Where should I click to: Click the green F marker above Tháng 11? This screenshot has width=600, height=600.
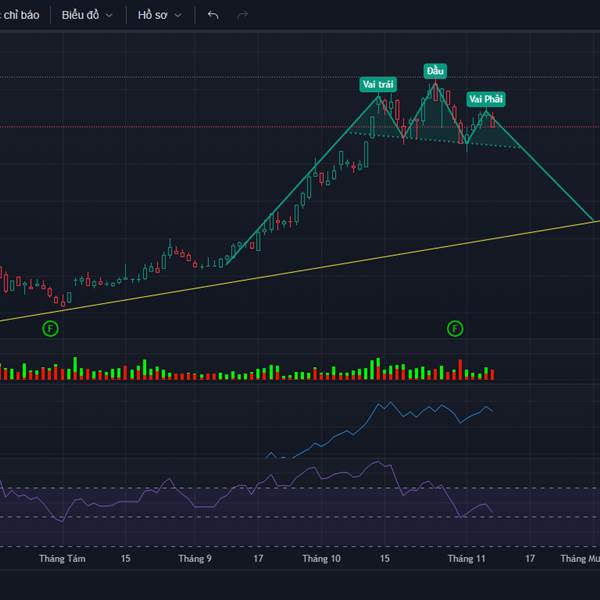pyautogui.click(x=455, y=328)
